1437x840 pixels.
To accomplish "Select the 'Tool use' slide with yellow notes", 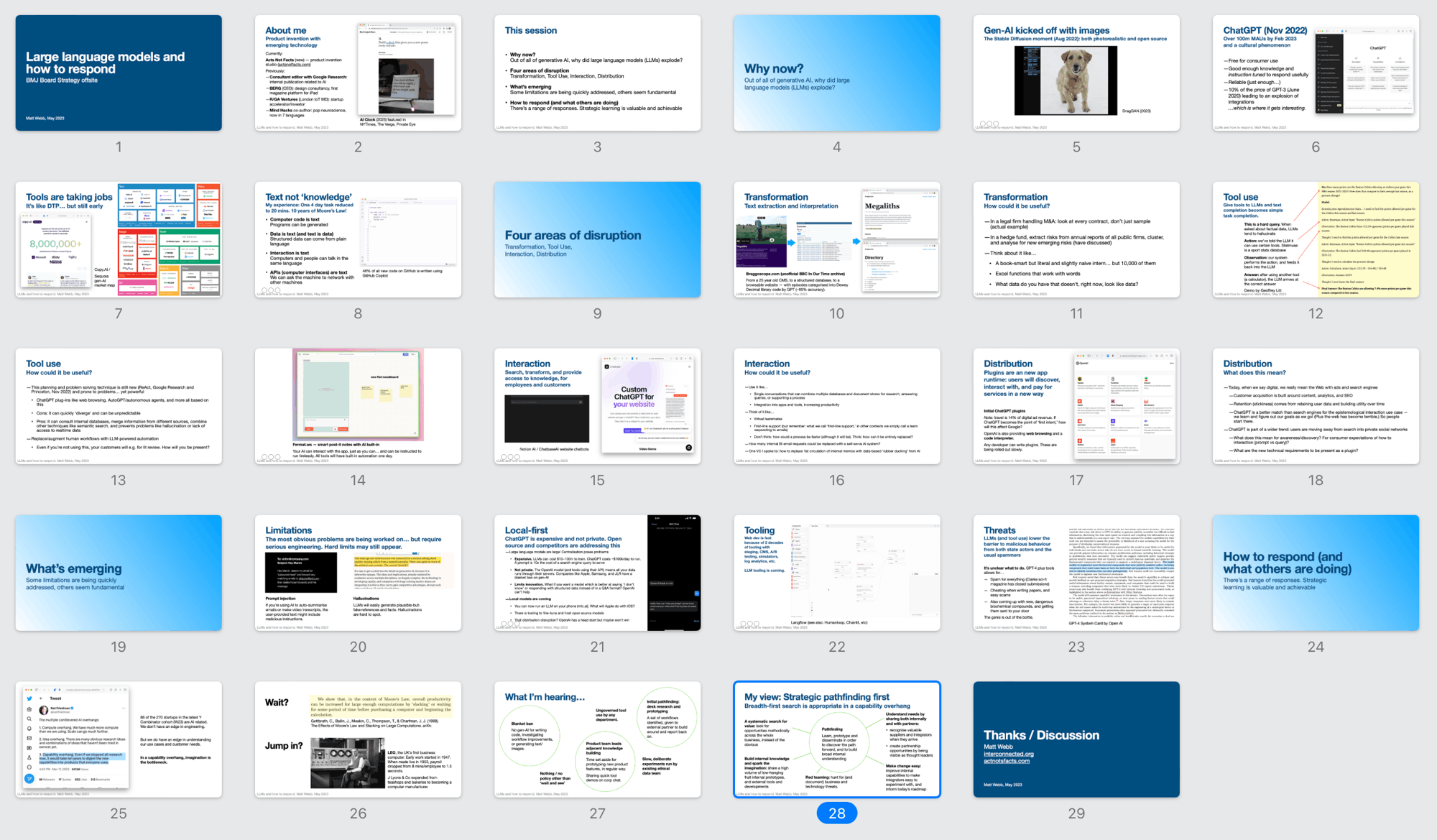I will 1316,239.
